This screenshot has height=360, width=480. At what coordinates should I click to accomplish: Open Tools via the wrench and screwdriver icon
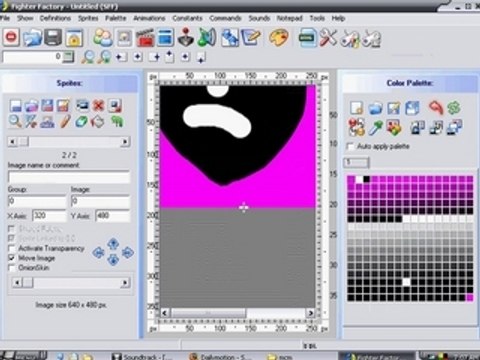pos(328,38)
